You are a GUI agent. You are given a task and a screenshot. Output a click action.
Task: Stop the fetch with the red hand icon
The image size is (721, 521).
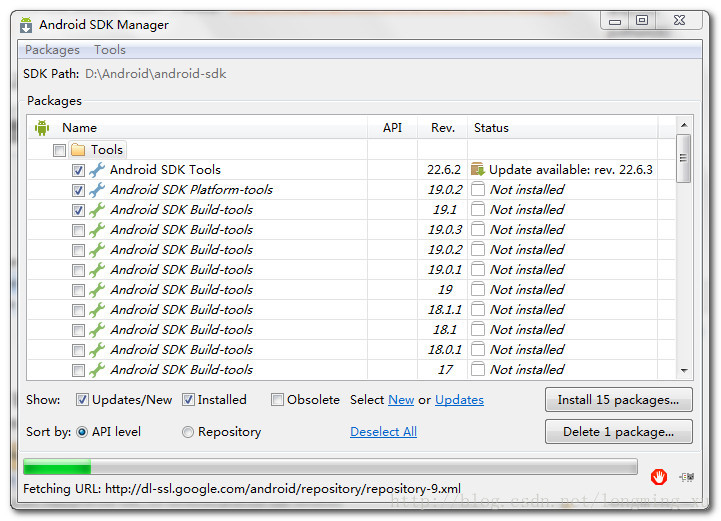658,476
